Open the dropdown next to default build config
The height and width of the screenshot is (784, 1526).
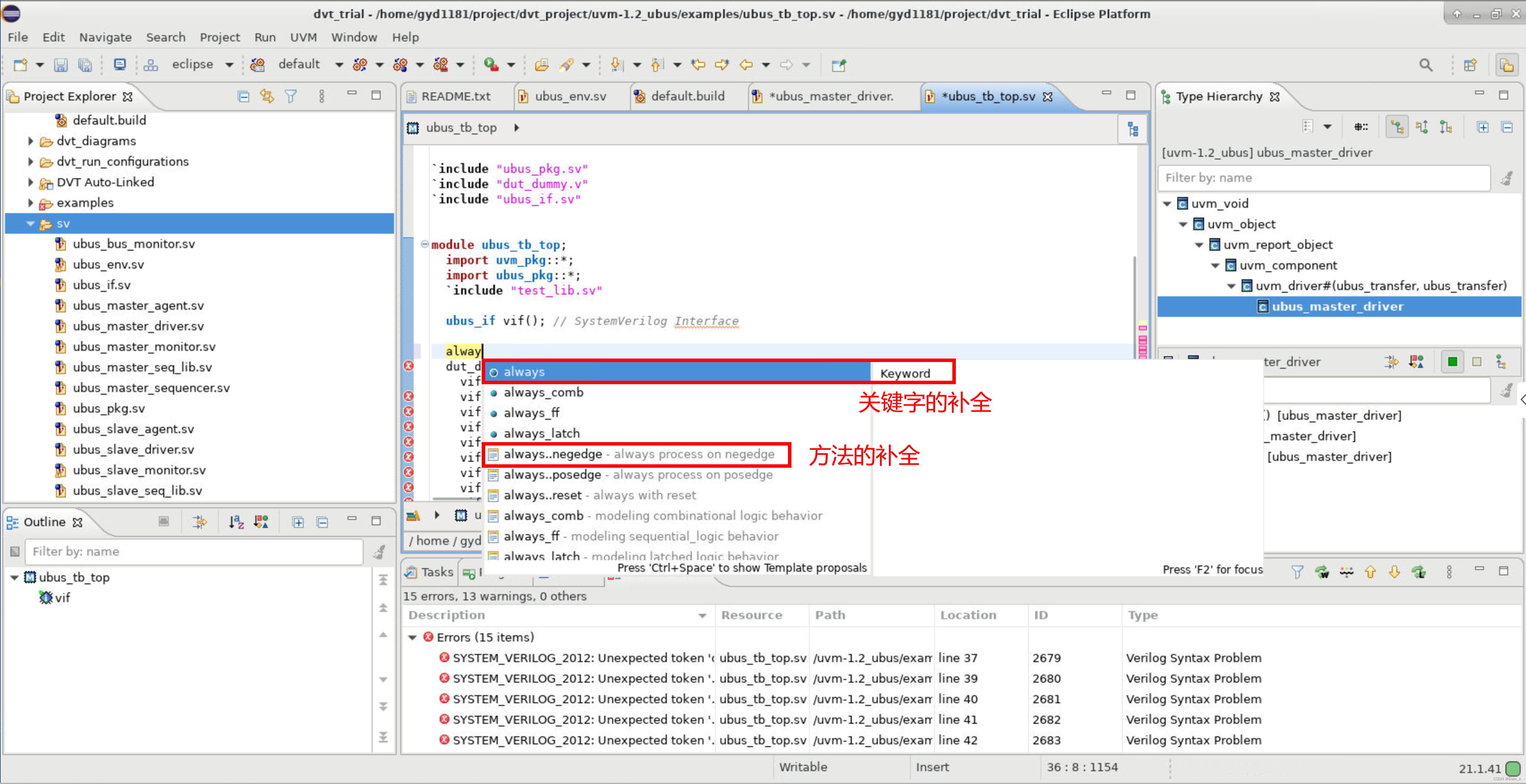[339, 64]
